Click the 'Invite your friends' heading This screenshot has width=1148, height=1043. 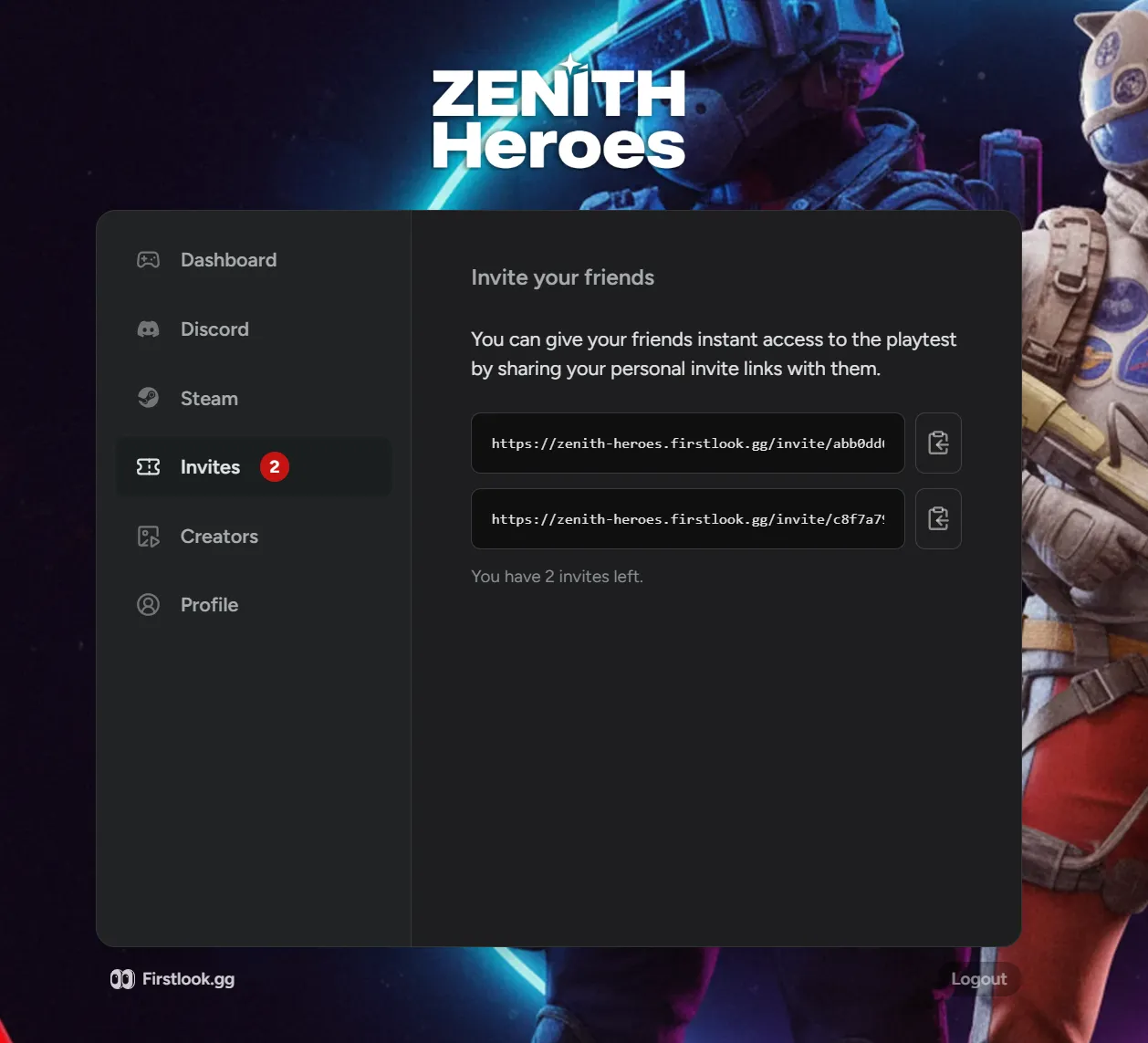[x=562, y=277]
